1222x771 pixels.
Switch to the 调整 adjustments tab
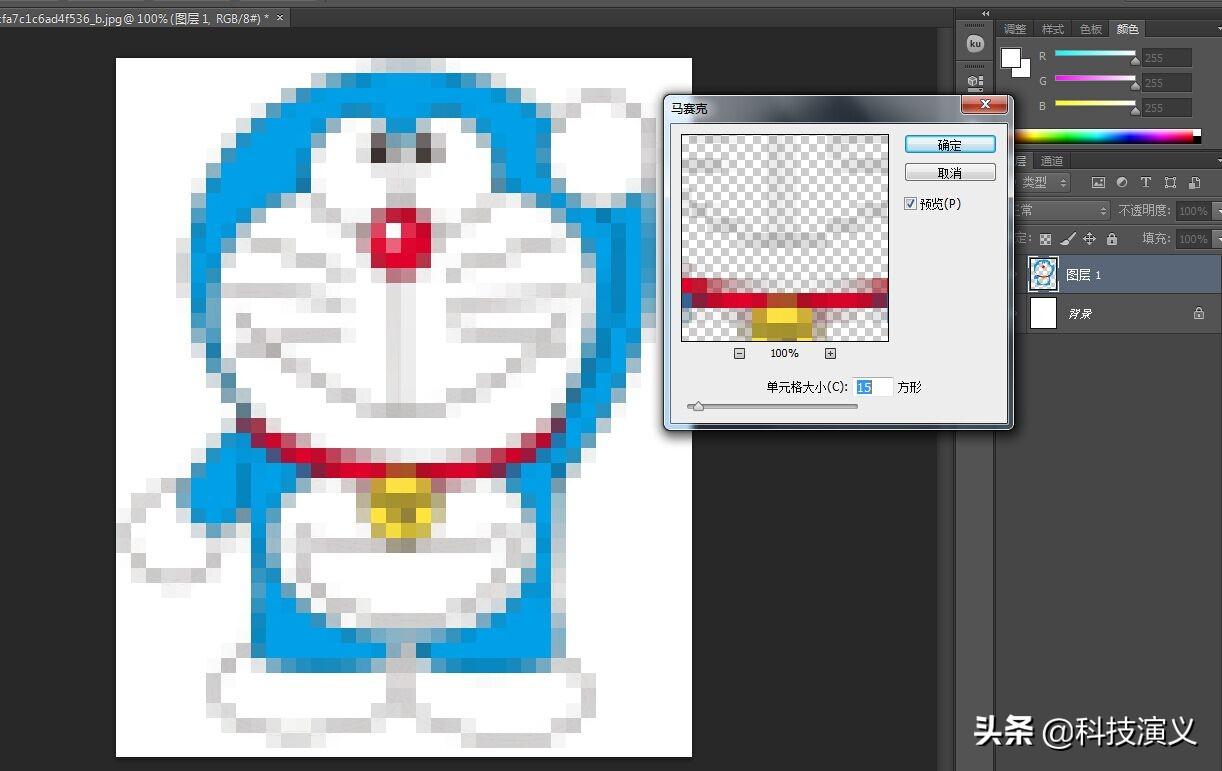[x=1015, y=29]
